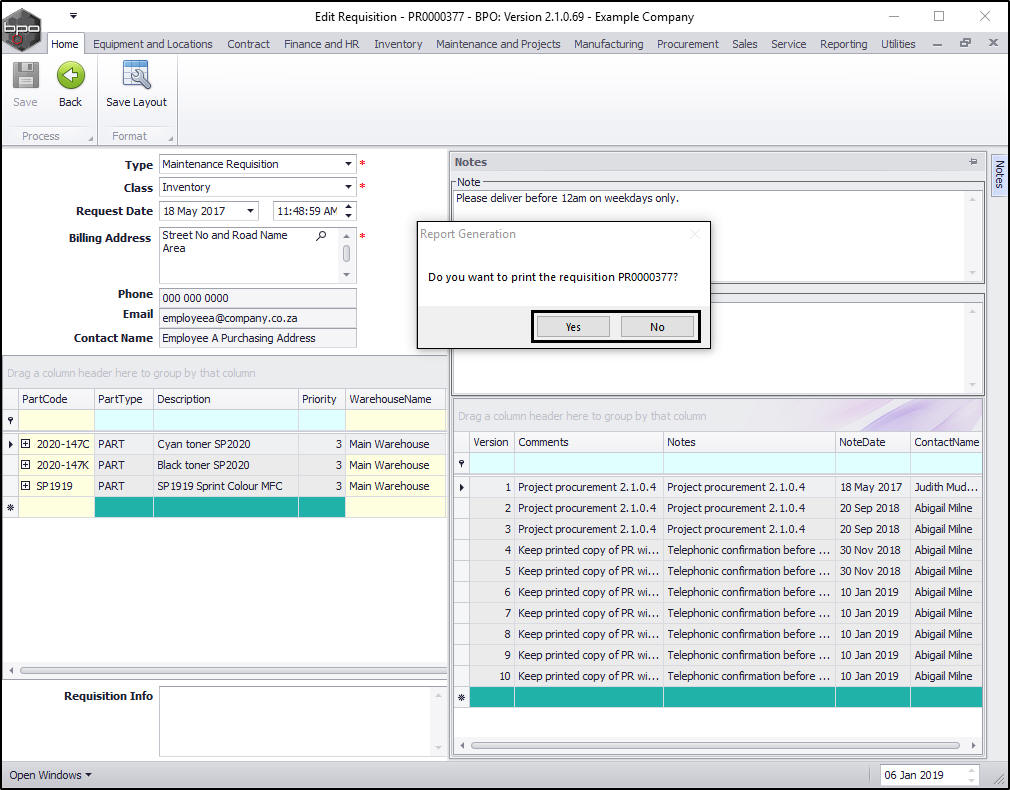Image resolution: width=1010 pixels, height=790 pixels.
Task: Open the Open Windows menu in status bar
Action: pos(50,775)
